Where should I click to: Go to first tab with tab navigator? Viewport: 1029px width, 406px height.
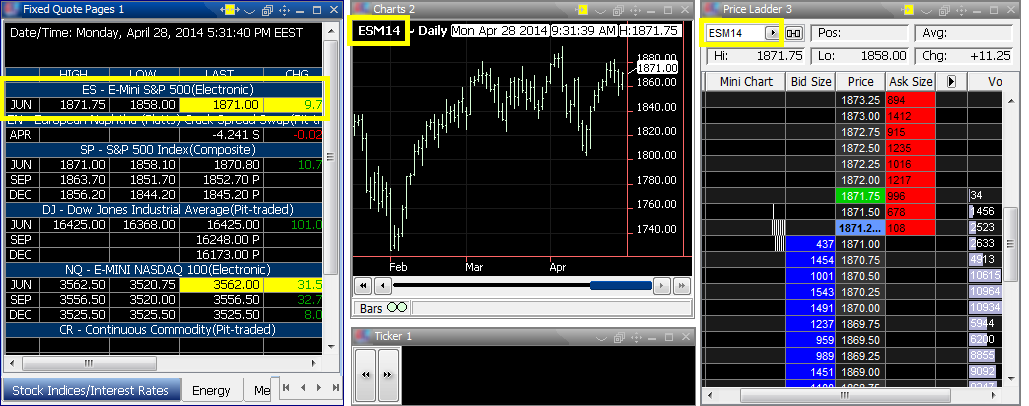(x=287, y=387)
